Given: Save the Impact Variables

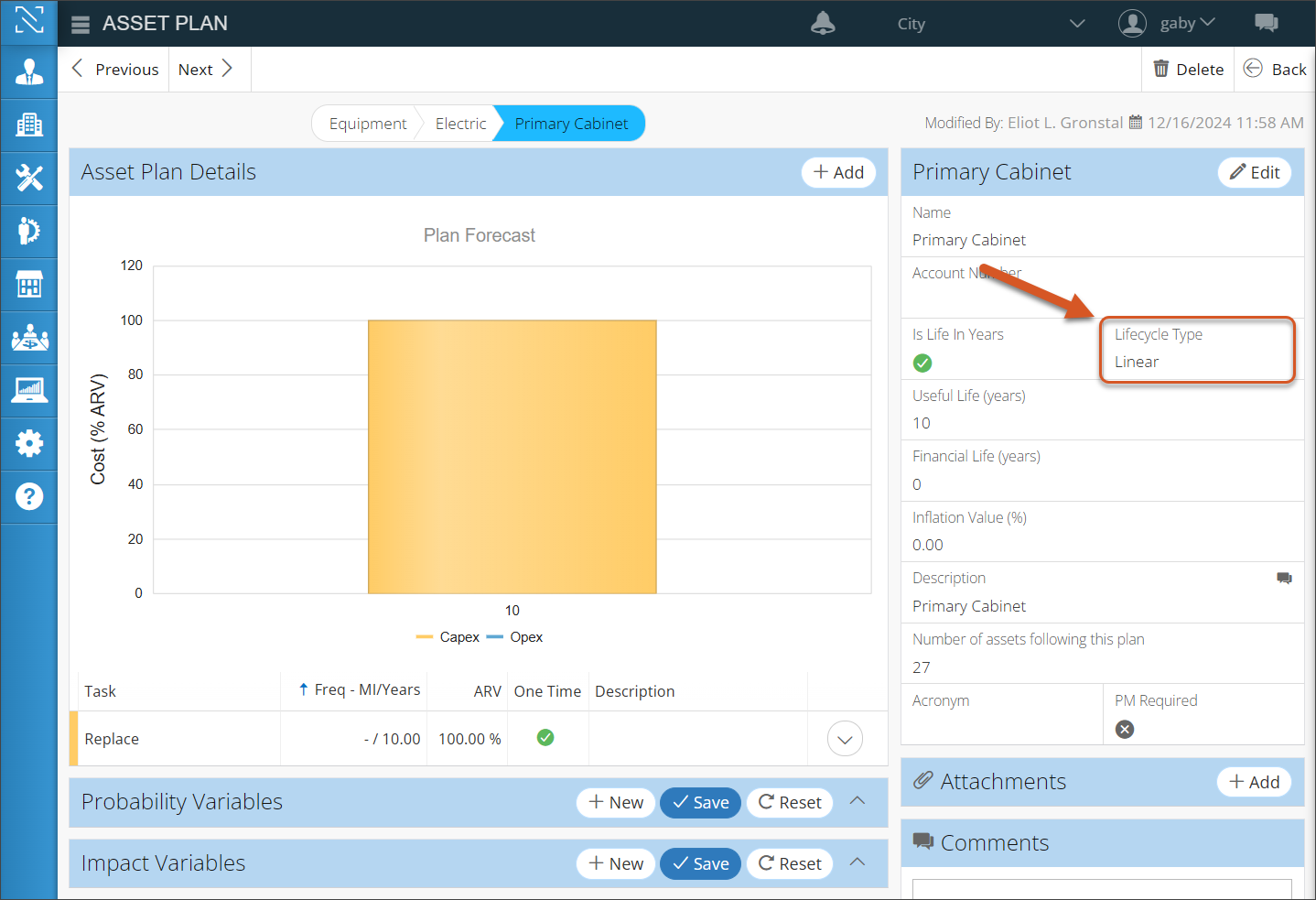Looking at the screenshot, I should tap(700, 863).
